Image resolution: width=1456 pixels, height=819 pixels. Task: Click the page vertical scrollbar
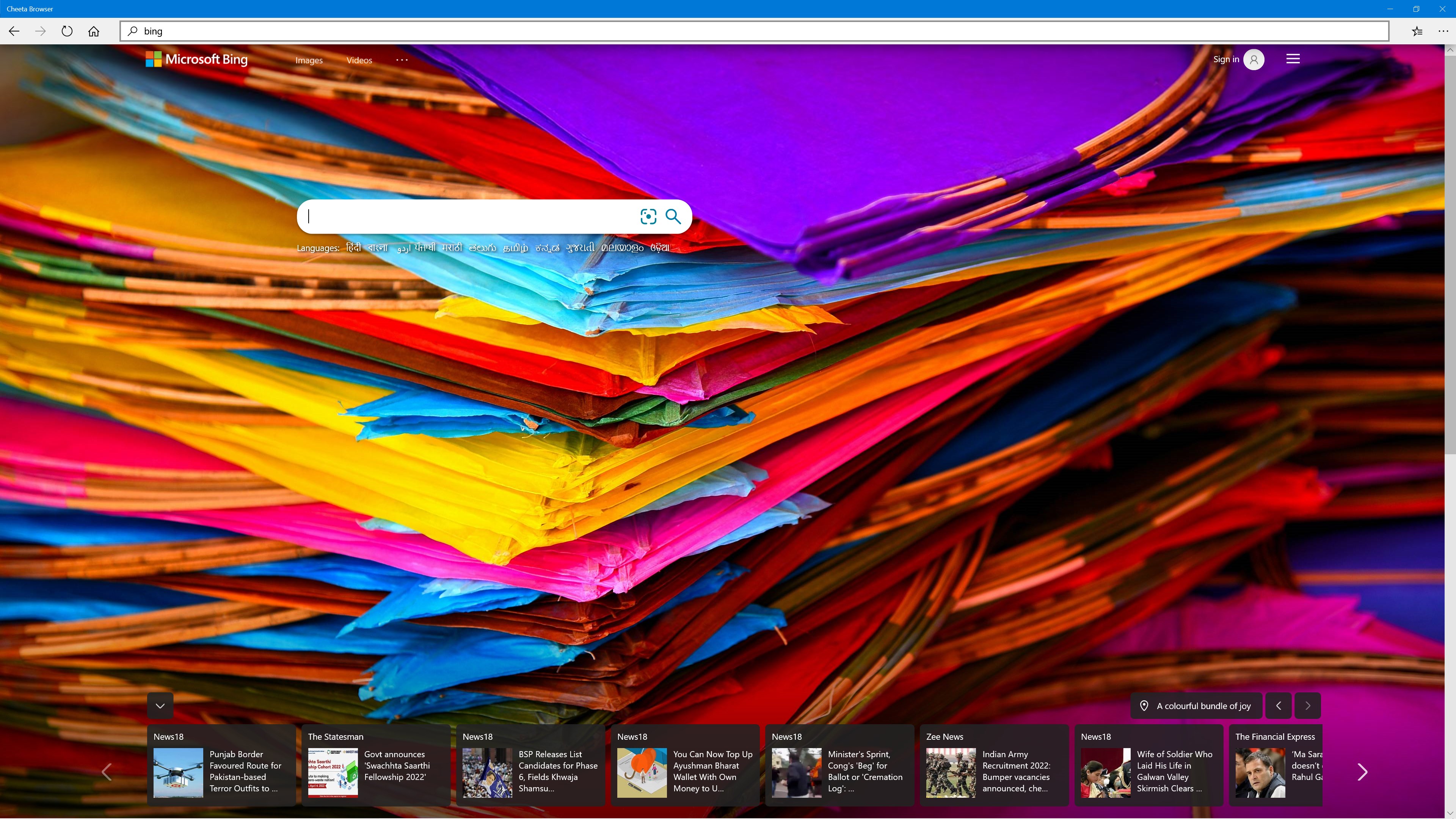point(1450,254)
